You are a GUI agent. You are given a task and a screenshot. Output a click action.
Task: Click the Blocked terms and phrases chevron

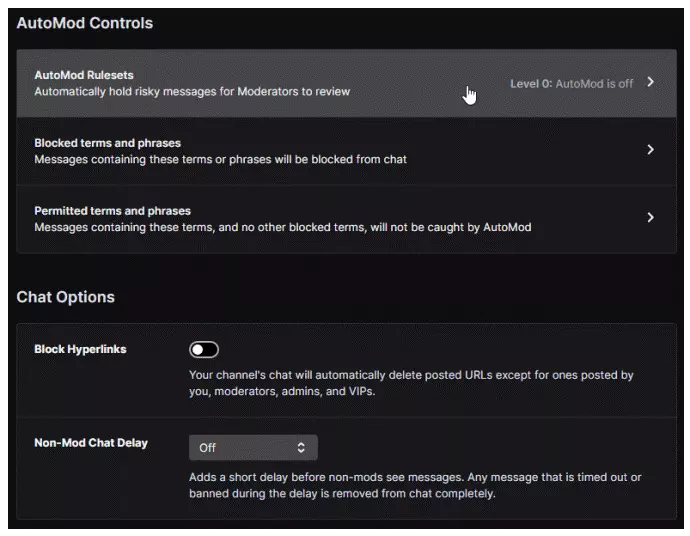pos(650,150)
